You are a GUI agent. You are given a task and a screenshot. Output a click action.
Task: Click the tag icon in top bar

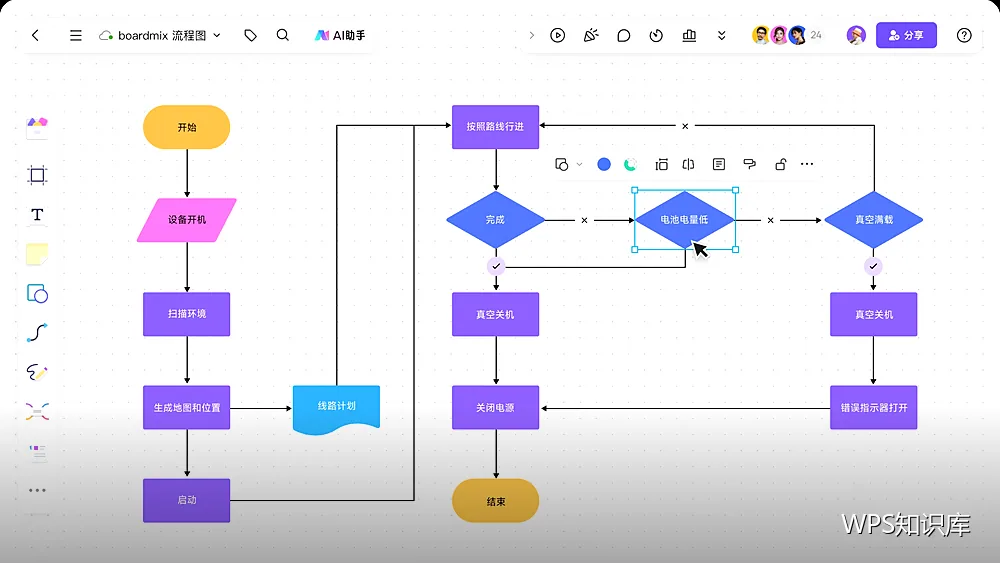pos(251,35)
